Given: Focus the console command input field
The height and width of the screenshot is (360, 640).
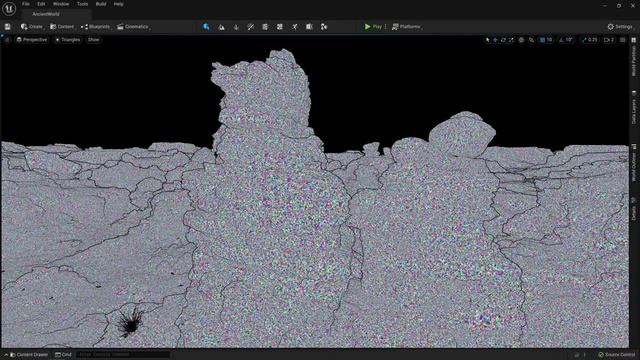Looking at the screenshot, I should (122, 355).
